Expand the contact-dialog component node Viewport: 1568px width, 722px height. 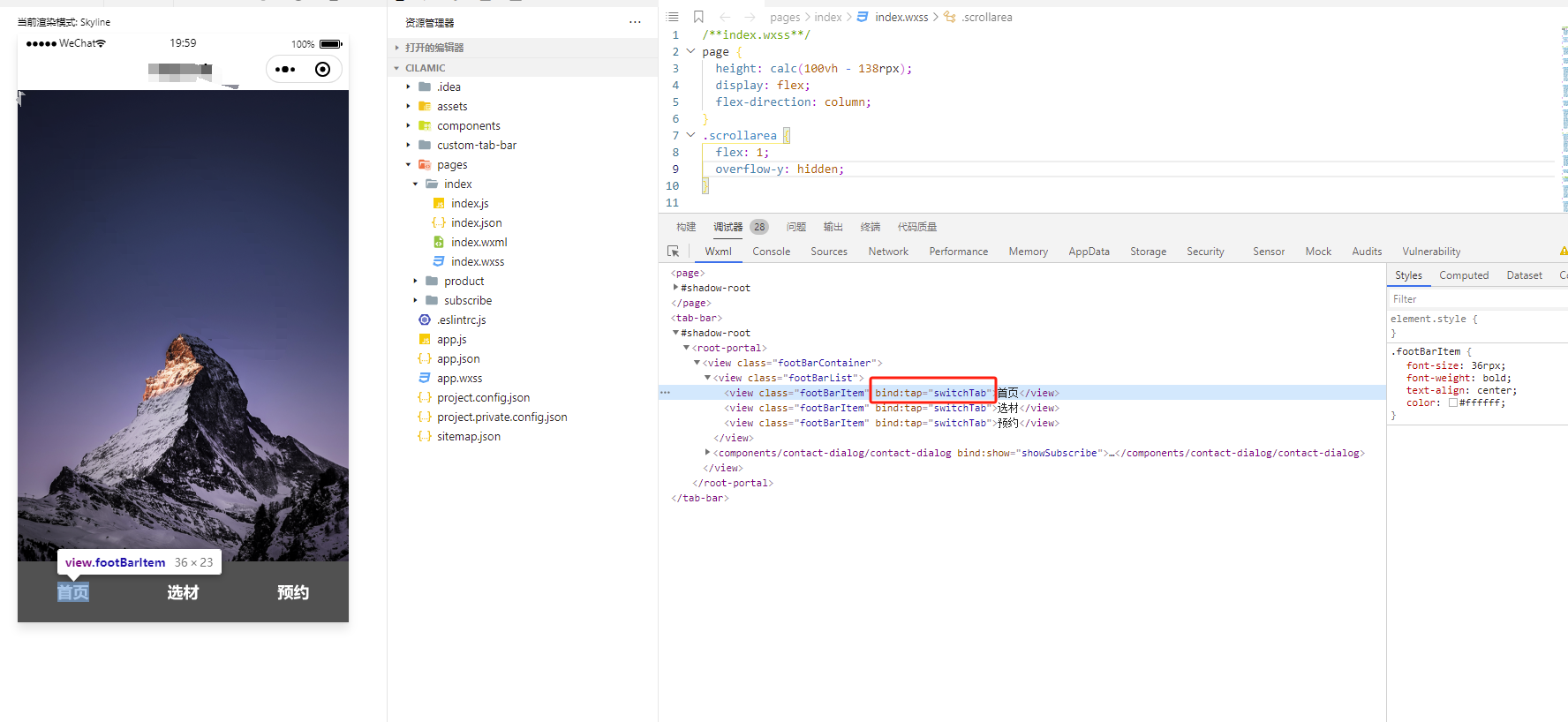coord(707,453)
